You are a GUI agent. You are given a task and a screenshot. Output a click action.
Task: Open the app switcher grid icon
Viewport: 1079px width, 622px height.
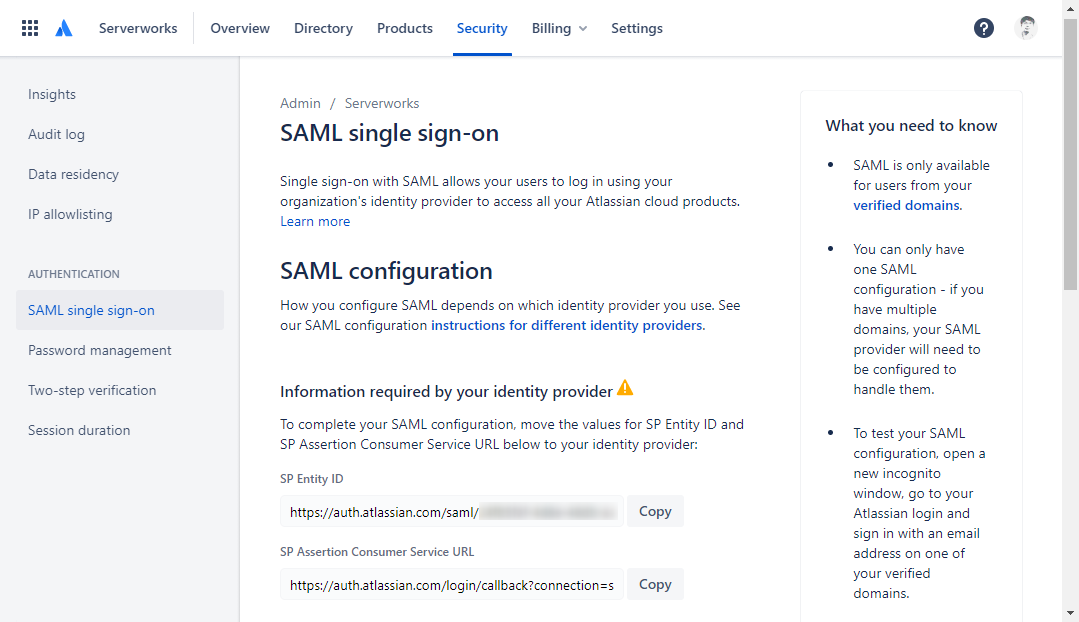30,28
